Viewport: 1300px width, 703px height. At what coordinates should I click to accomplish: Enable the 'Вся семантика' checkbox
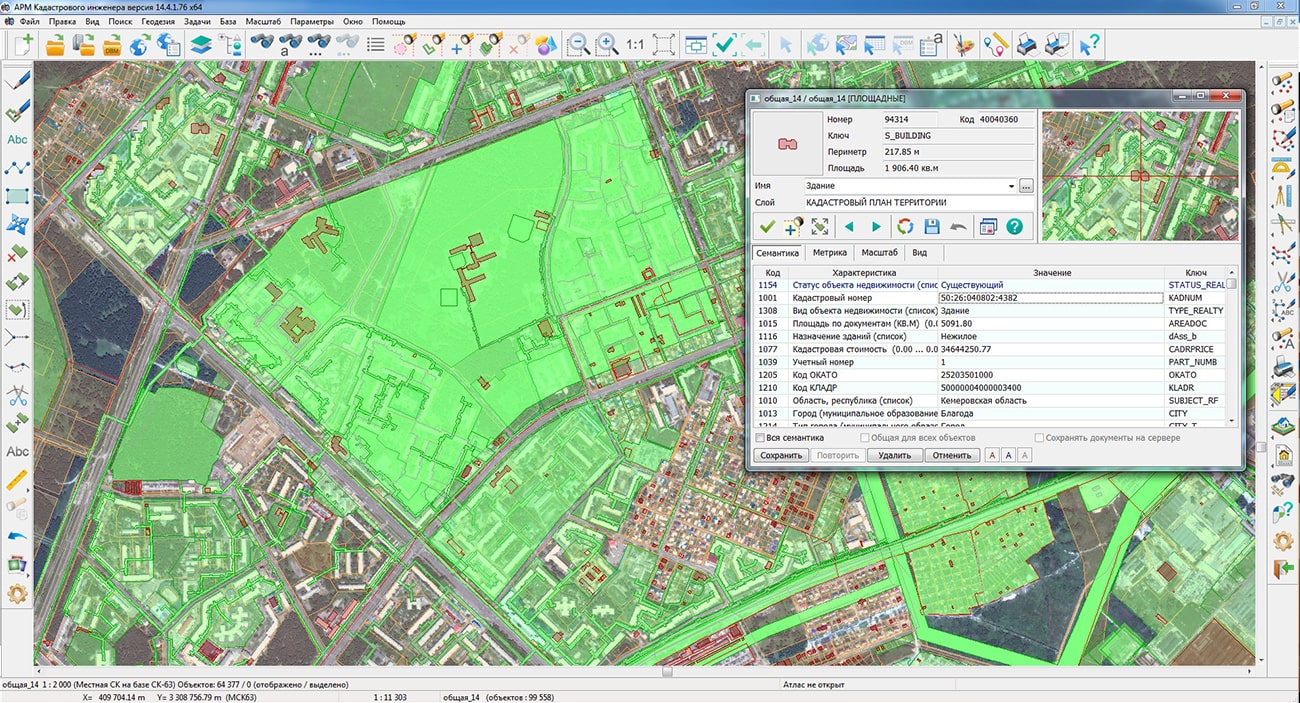[x=761, y=438]
